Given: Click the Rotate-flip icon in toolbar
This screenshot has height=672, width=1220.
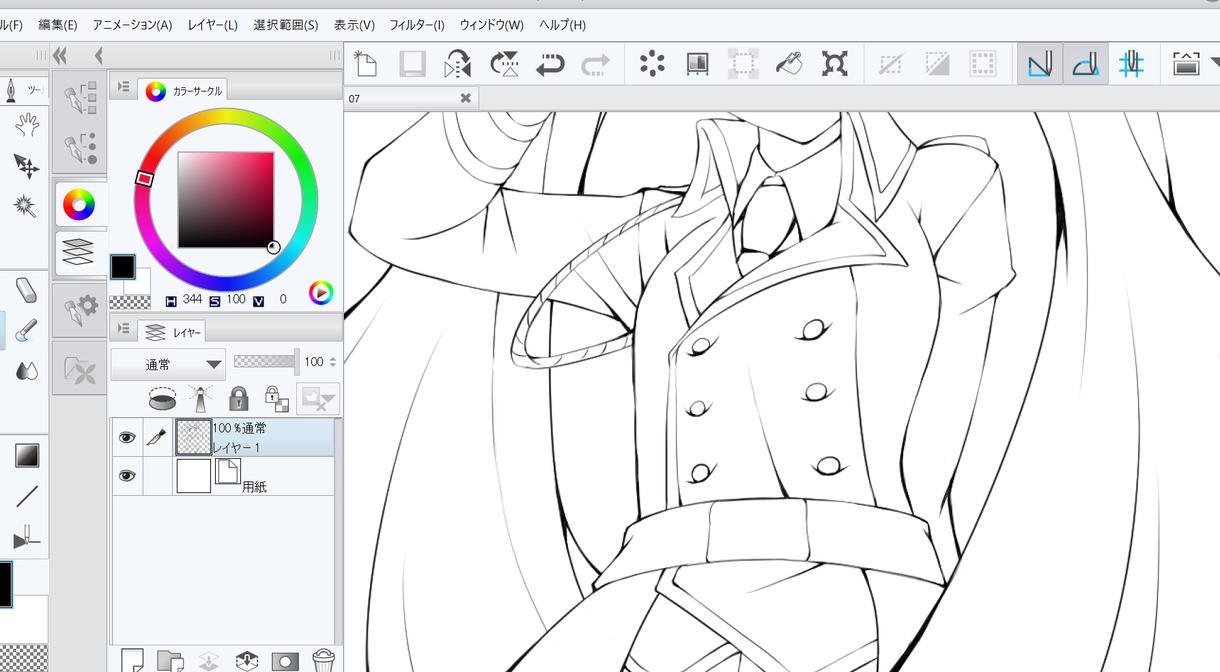Looking at the screenshot, I should (458, 65).
